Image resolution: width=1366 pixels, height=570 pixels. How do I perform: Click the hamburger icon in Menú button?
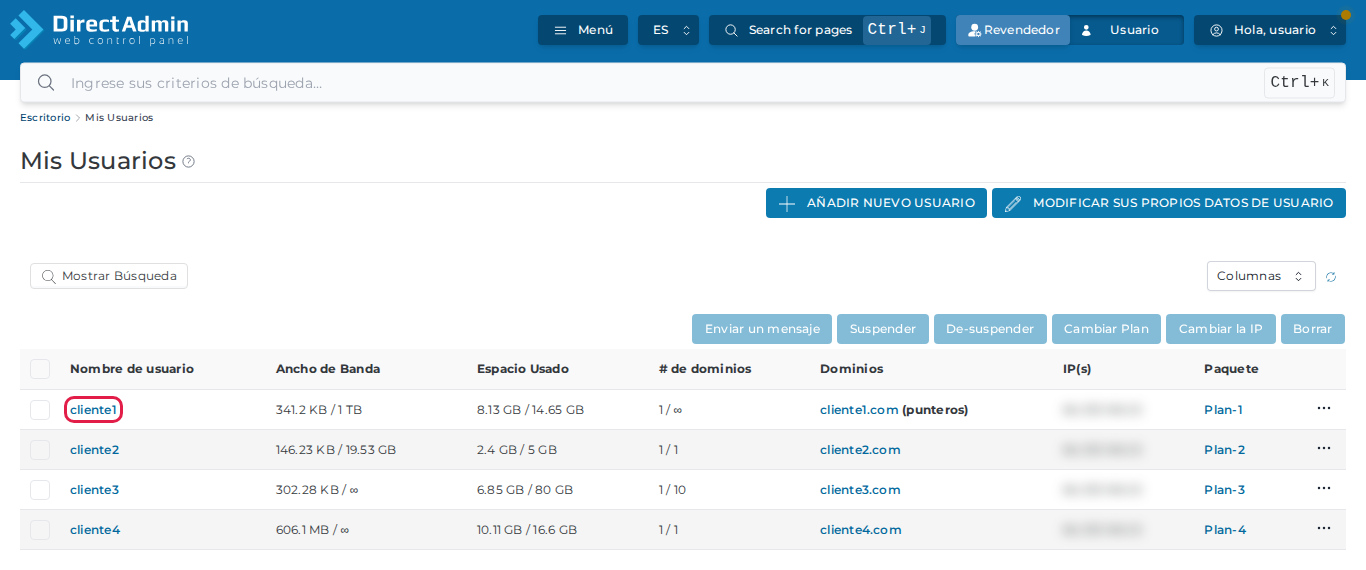pos(560,30)
